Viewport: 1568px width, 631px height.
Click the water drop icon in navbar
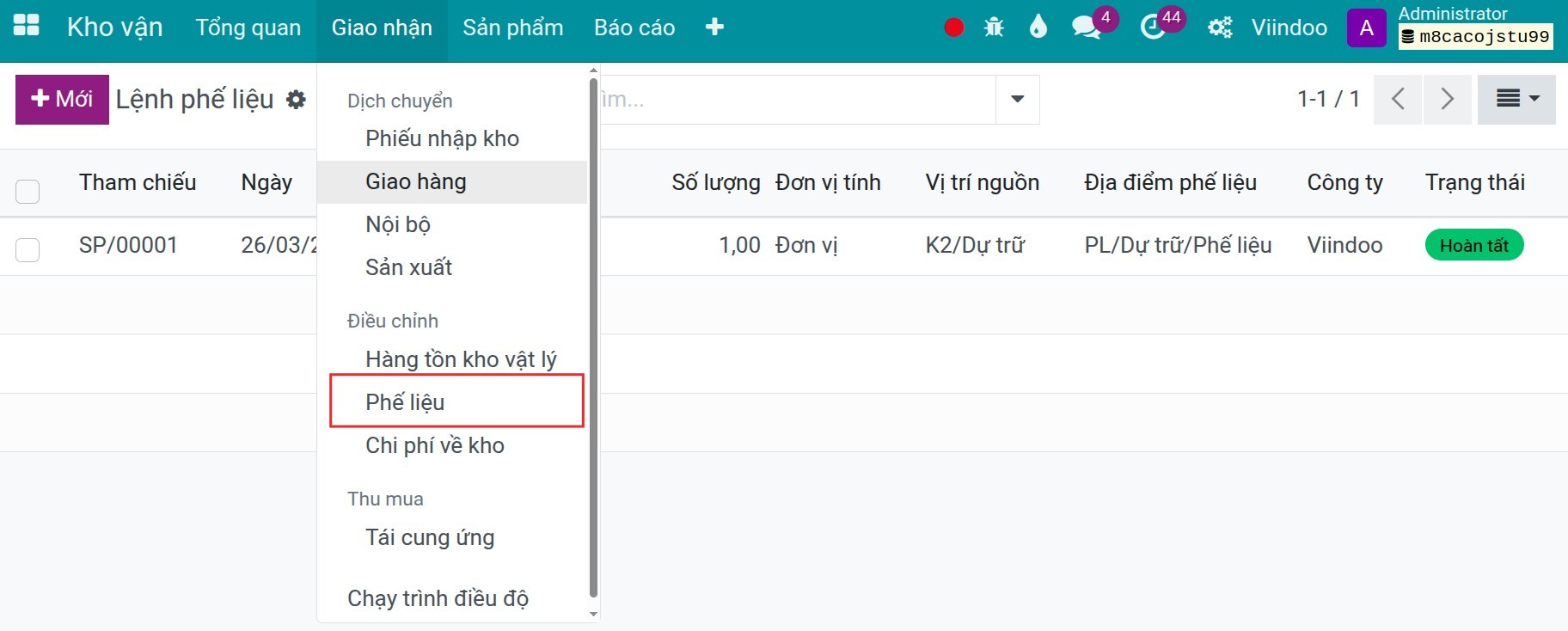click(x=1038, y=28)
